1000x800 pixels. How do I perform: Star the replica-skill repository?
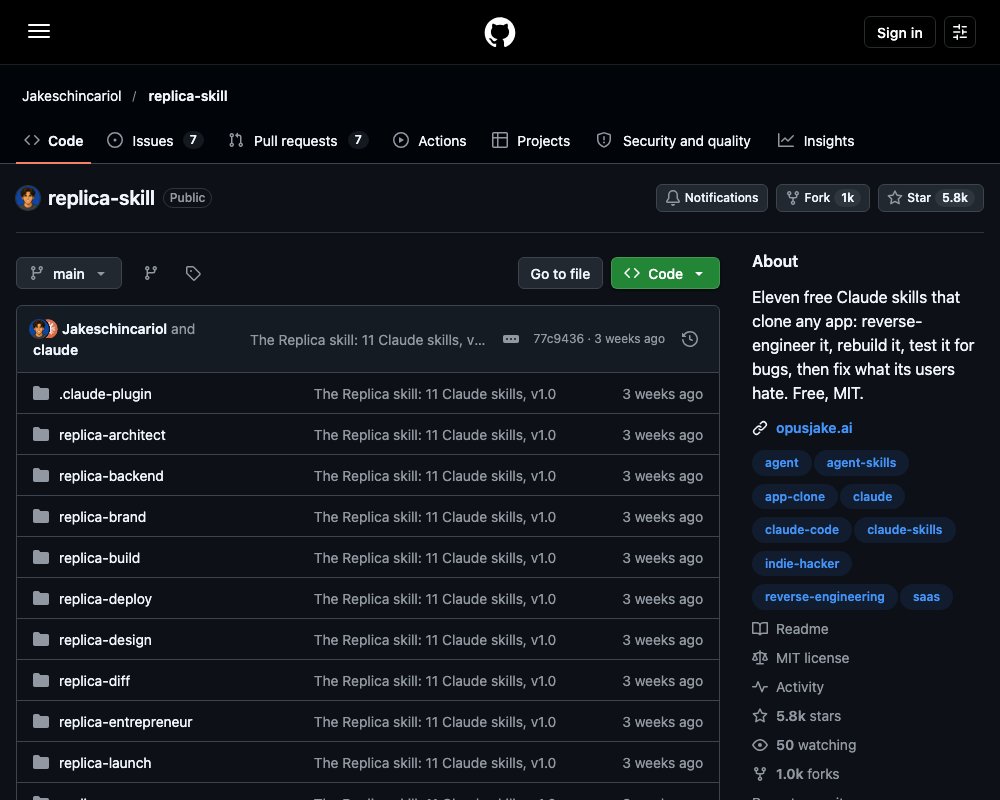coord(930,198)
